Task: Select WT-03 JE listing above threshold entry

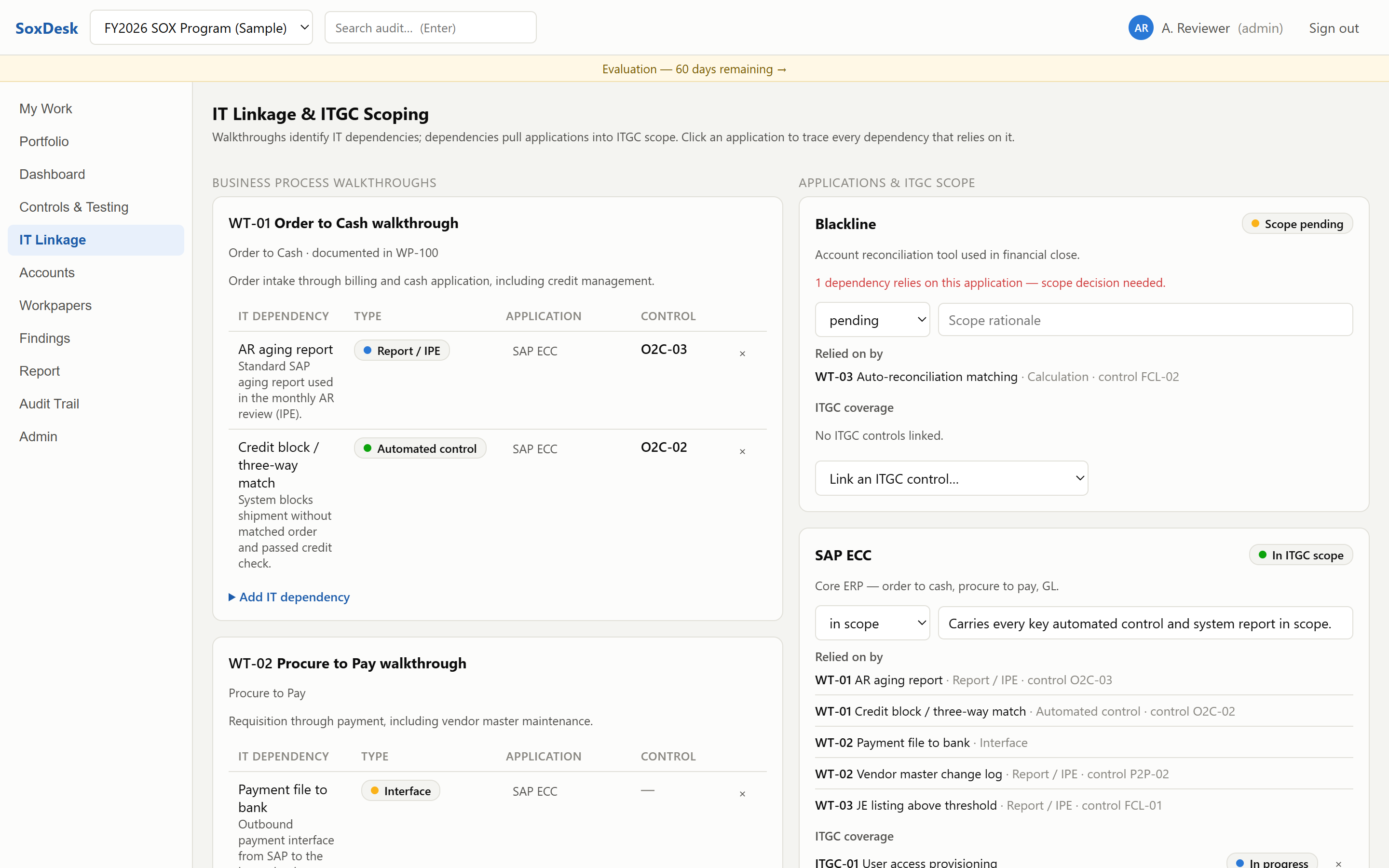Action: 988,805
